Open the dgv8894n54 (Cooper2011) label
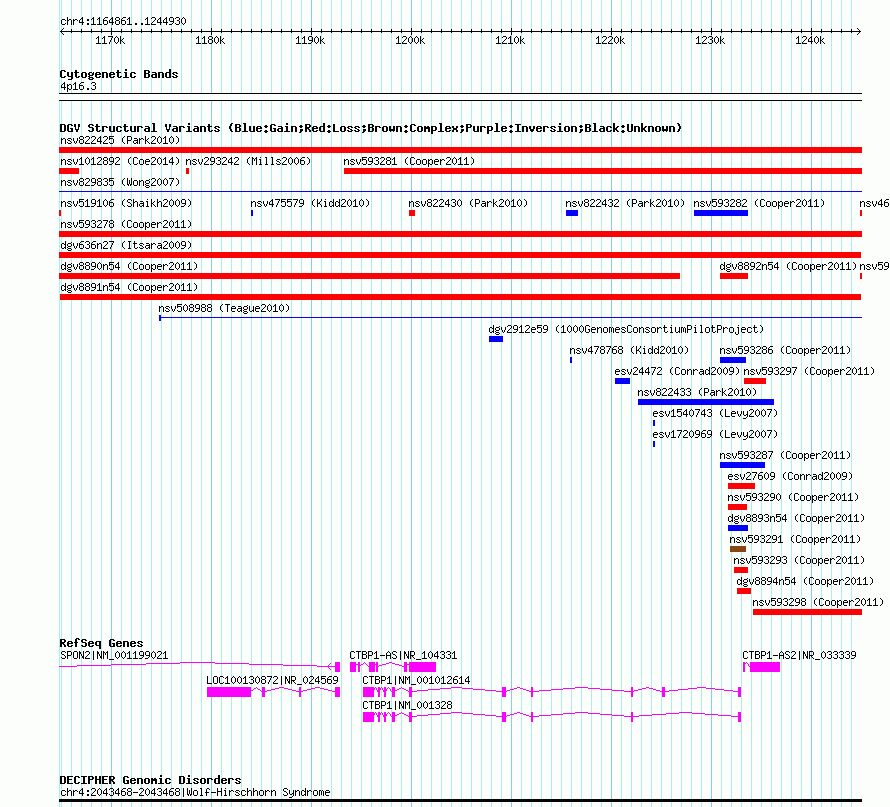Viewport: 890px width, 807px height. pyautogui.click(x=805, y=581)
